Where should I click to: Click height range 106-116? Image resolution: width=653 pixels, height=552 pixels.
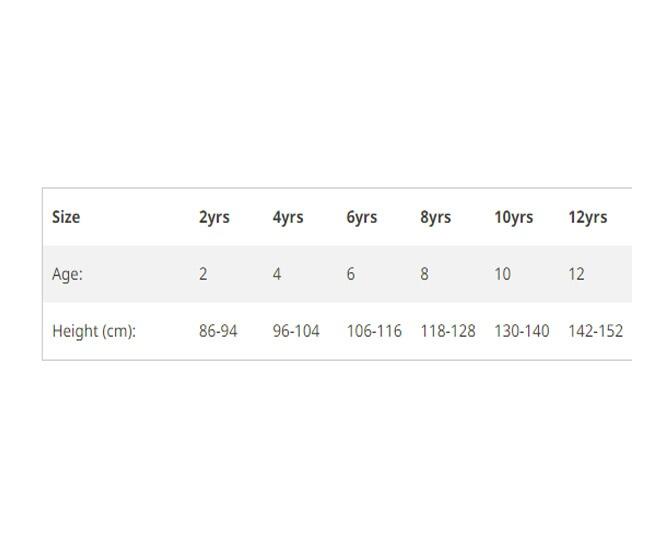pyautogui.click(x=374, y=331)
